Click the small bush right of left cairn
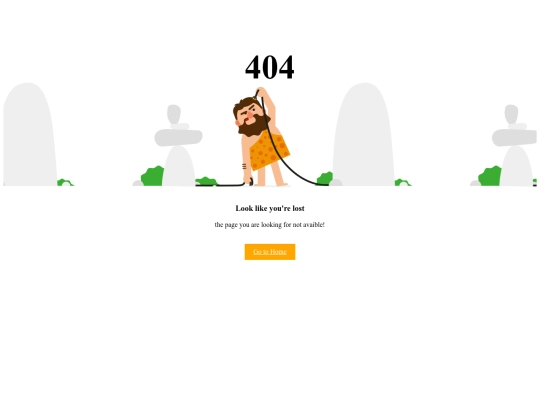 click(x=206, y=181)
